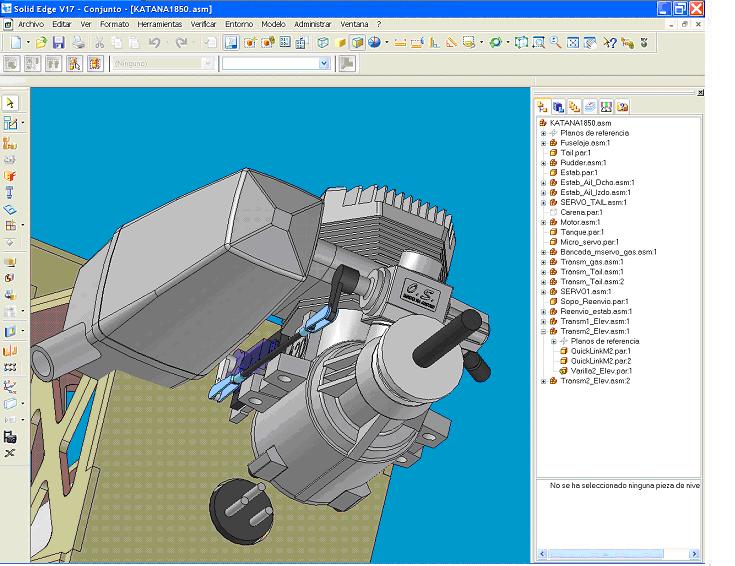Viewport: 735px width, 566px height.
Task: Expand the Fuselaje.asm:1 tree node
Action: tap(543, 143)
